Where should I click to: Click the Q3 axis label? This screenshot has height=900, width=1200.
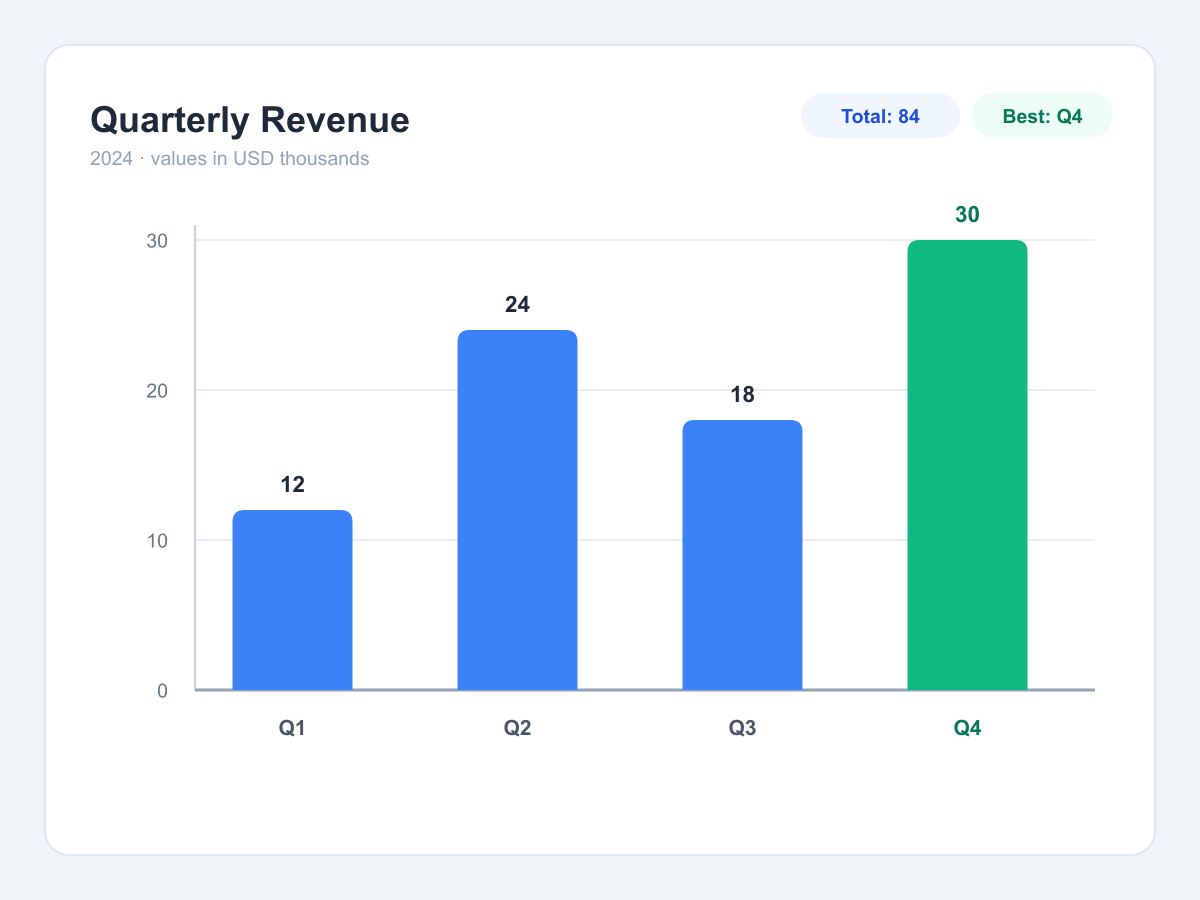click(742, 728)
